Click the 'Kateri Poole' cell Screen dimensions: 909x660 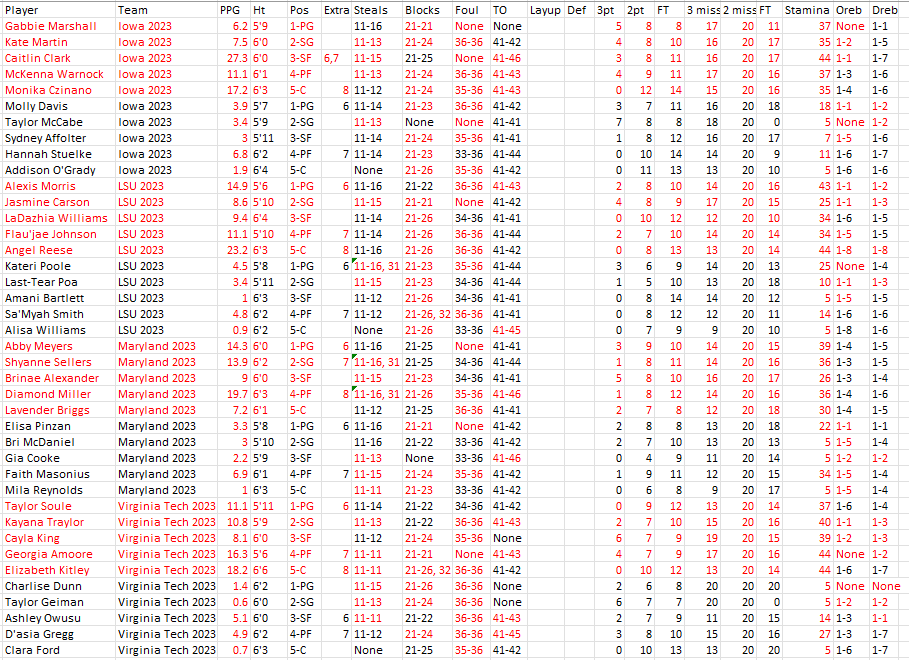58,266
